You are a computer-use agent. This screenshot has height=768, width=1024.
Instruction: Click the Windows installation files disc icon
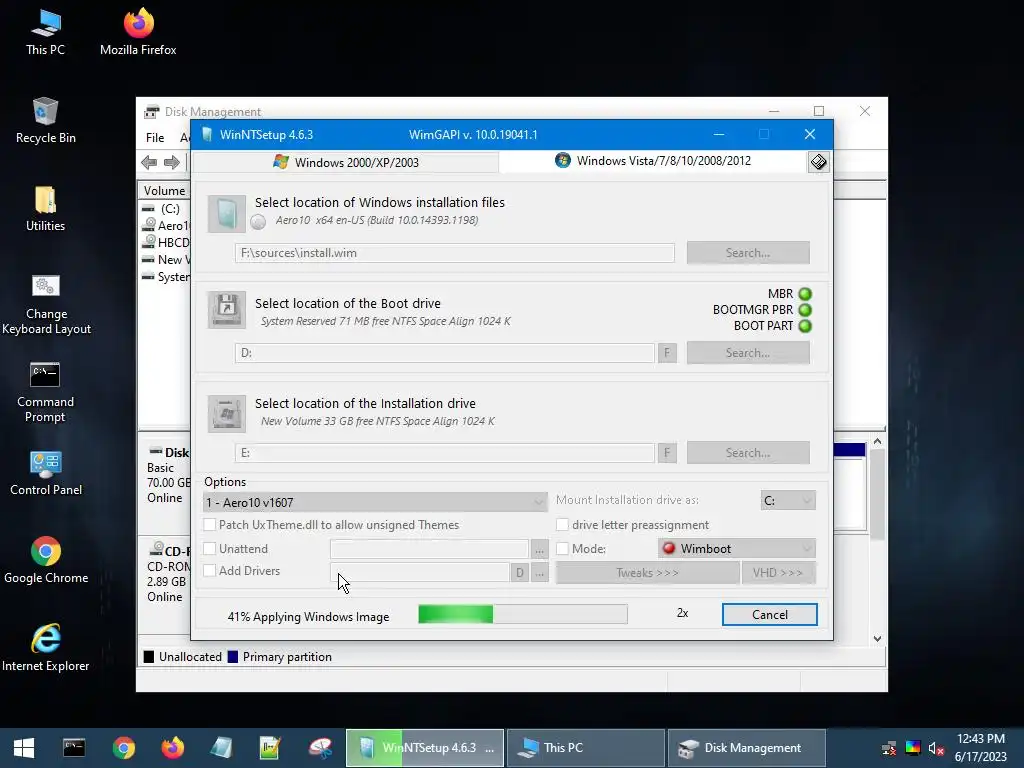pos(227,214)
